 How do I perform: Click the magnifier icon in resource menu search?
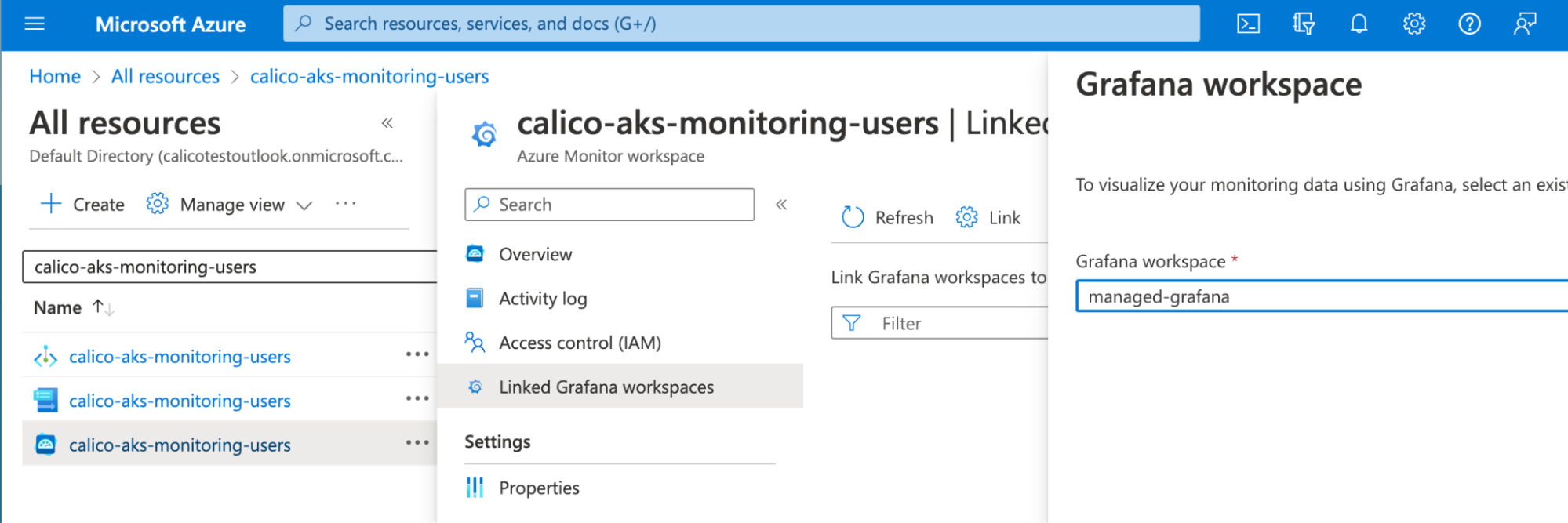click(482, 204)
